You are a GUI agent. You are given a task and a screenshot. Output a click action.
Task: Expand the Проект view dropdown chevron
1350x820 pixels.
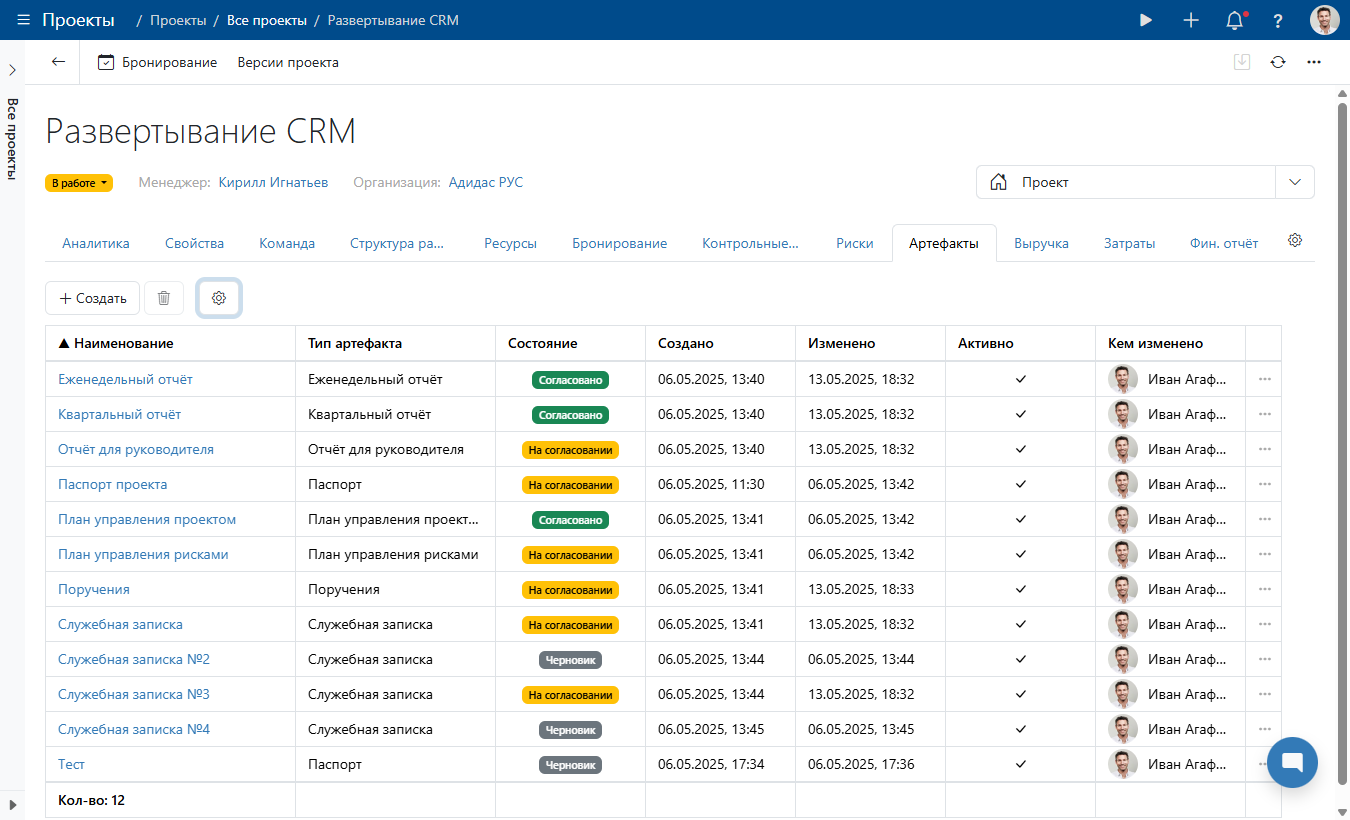click(x=1295, y=182)
